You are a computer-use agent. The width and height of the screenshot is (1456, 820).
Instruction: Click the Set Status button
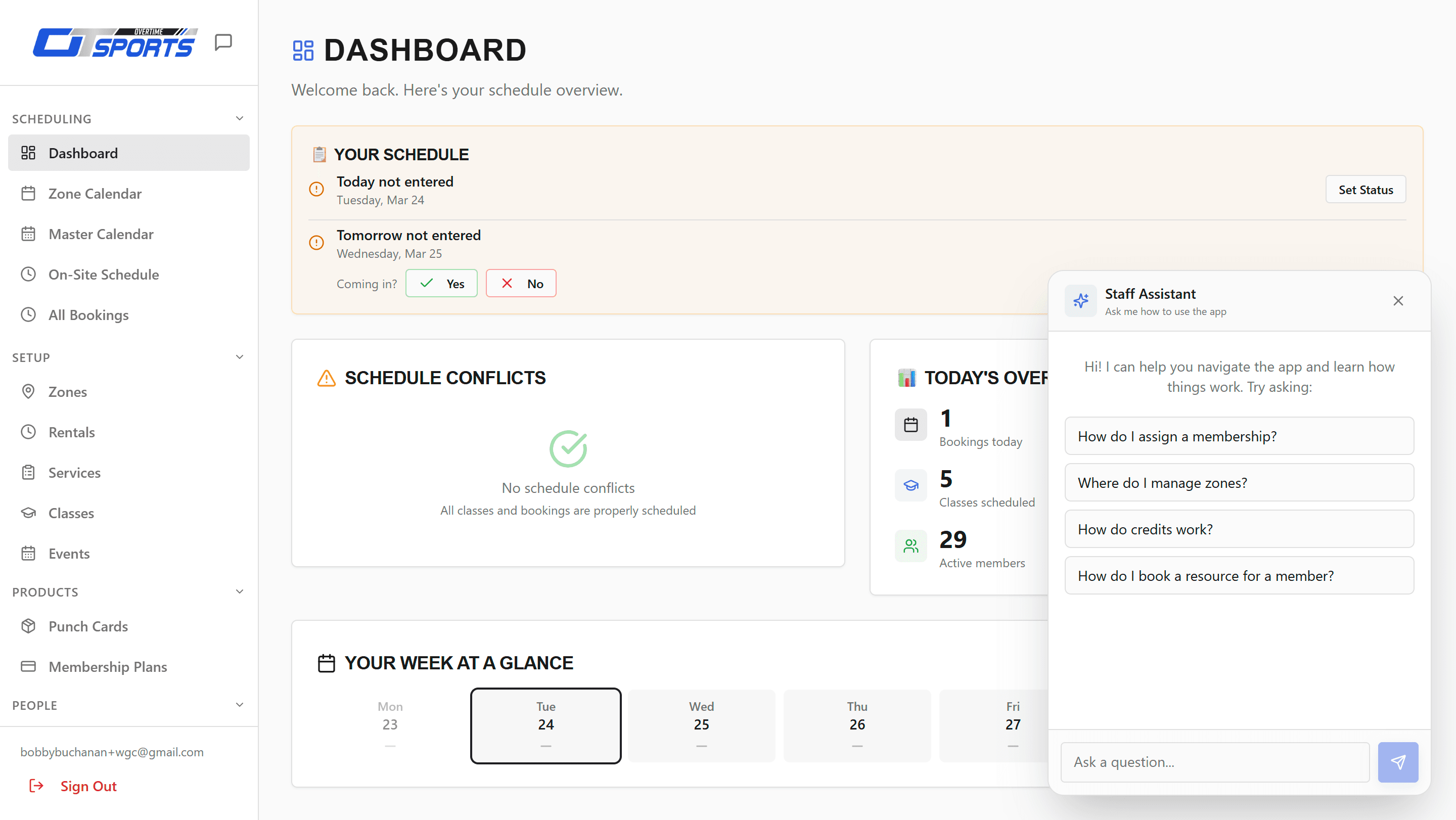[1366, 189]
